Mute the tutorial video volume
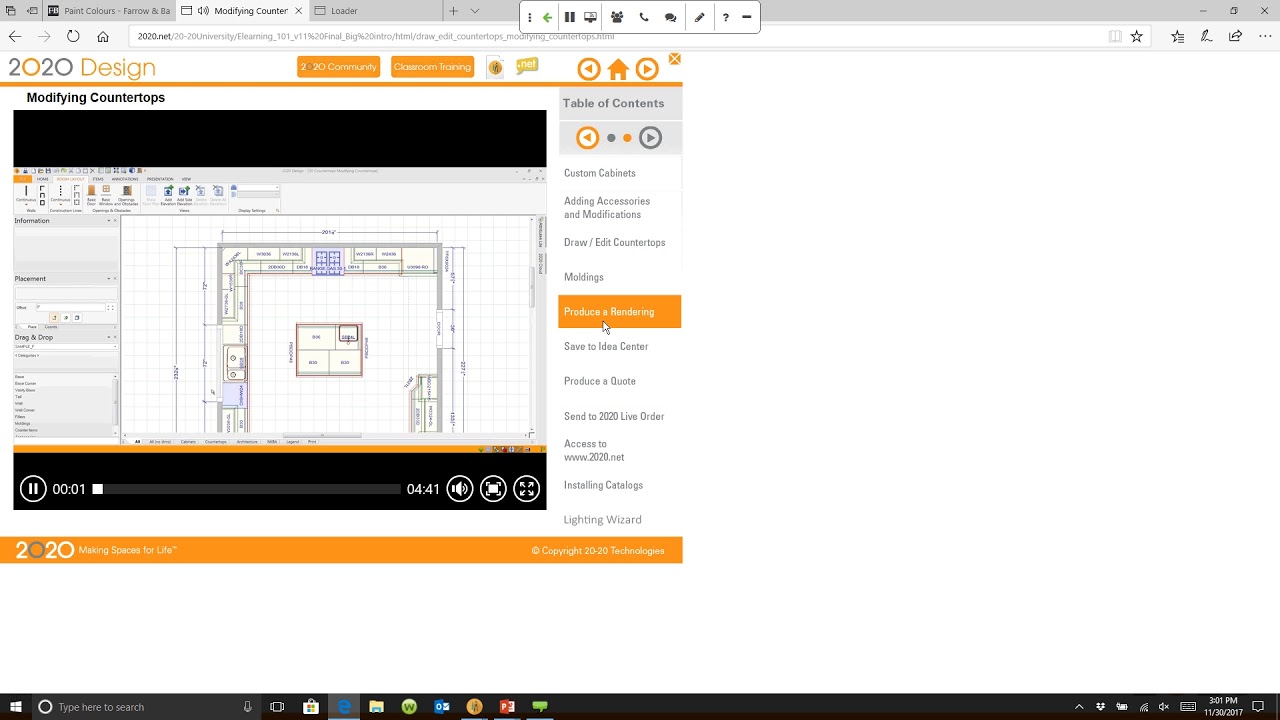 coord(460,489)
